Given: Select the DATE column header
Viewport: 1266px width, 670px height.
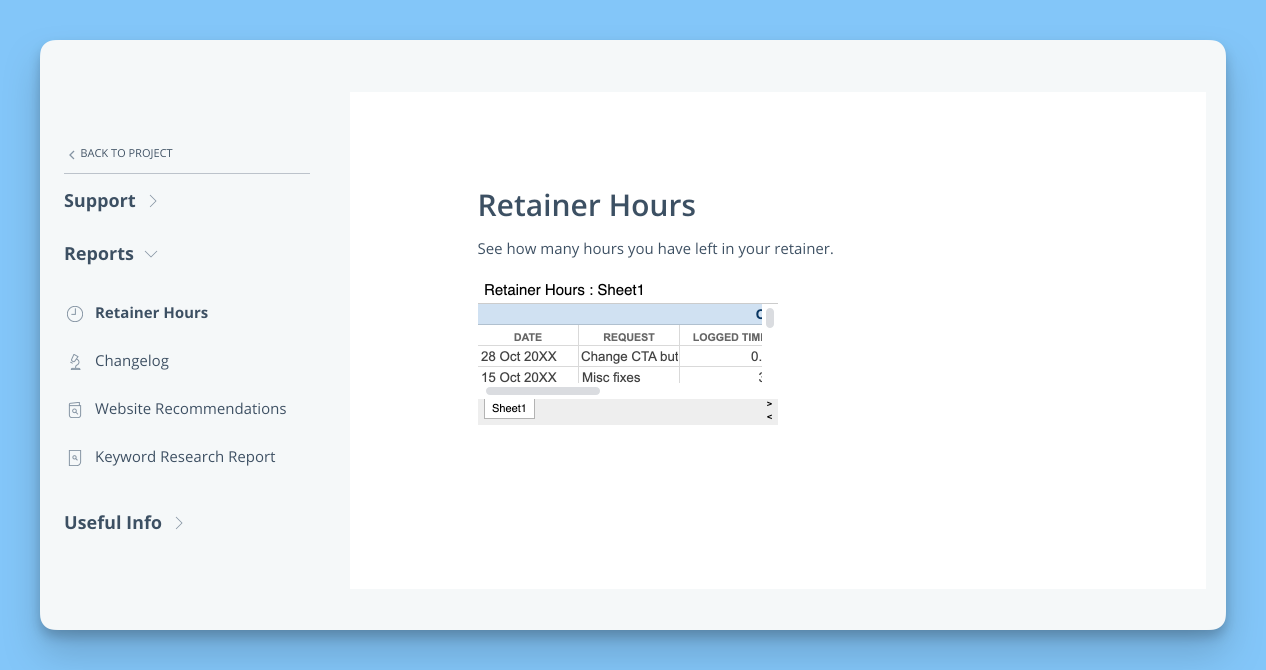Looking at the screenshot, I should (x=528, y=337).
